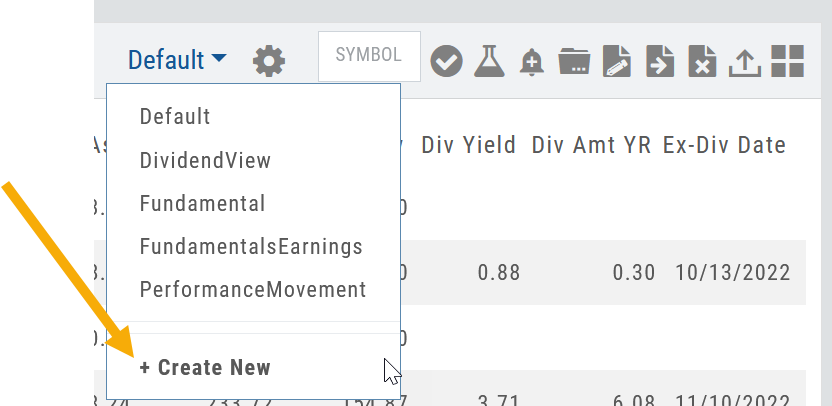The height and width of the screenshot is (406, 832).
Task: Sort by the Div Yield column header
Action: [468, 145]
